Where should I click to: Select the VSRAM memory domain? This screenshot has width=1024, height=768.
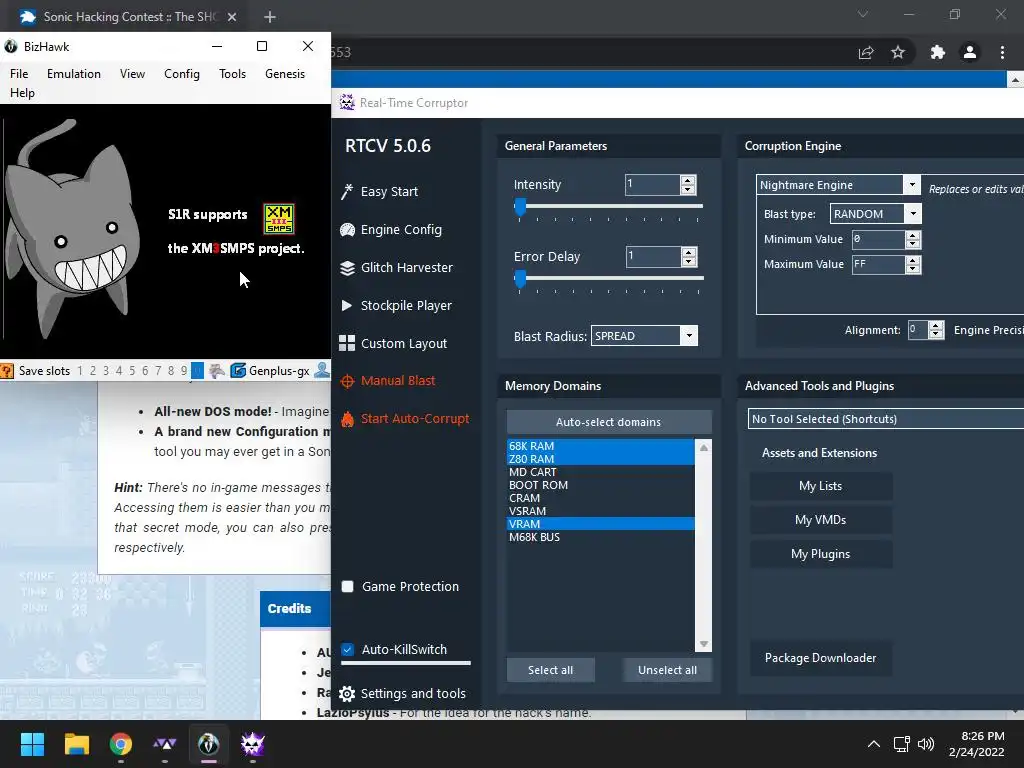pos(600,511)
